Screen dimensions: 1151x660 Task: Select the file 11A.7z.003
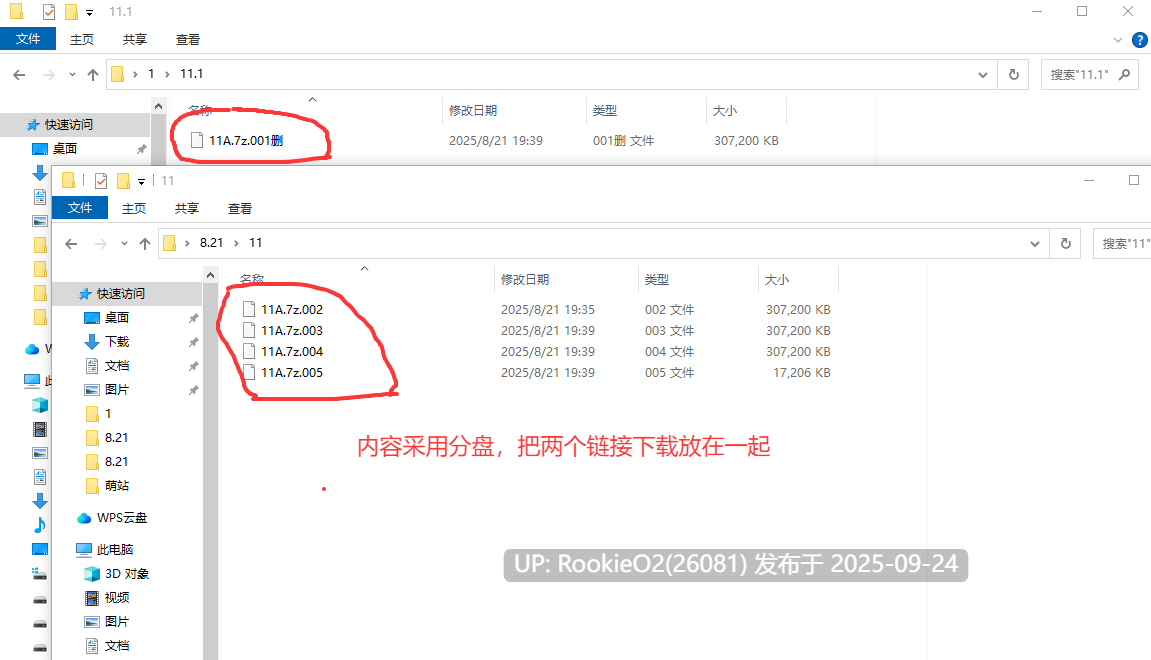point(291,330)
